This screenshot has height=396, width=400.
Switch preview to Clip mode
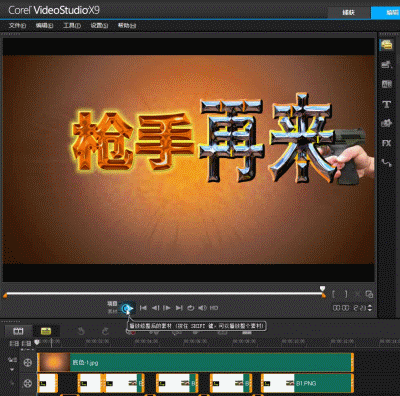tap(112, 311)
